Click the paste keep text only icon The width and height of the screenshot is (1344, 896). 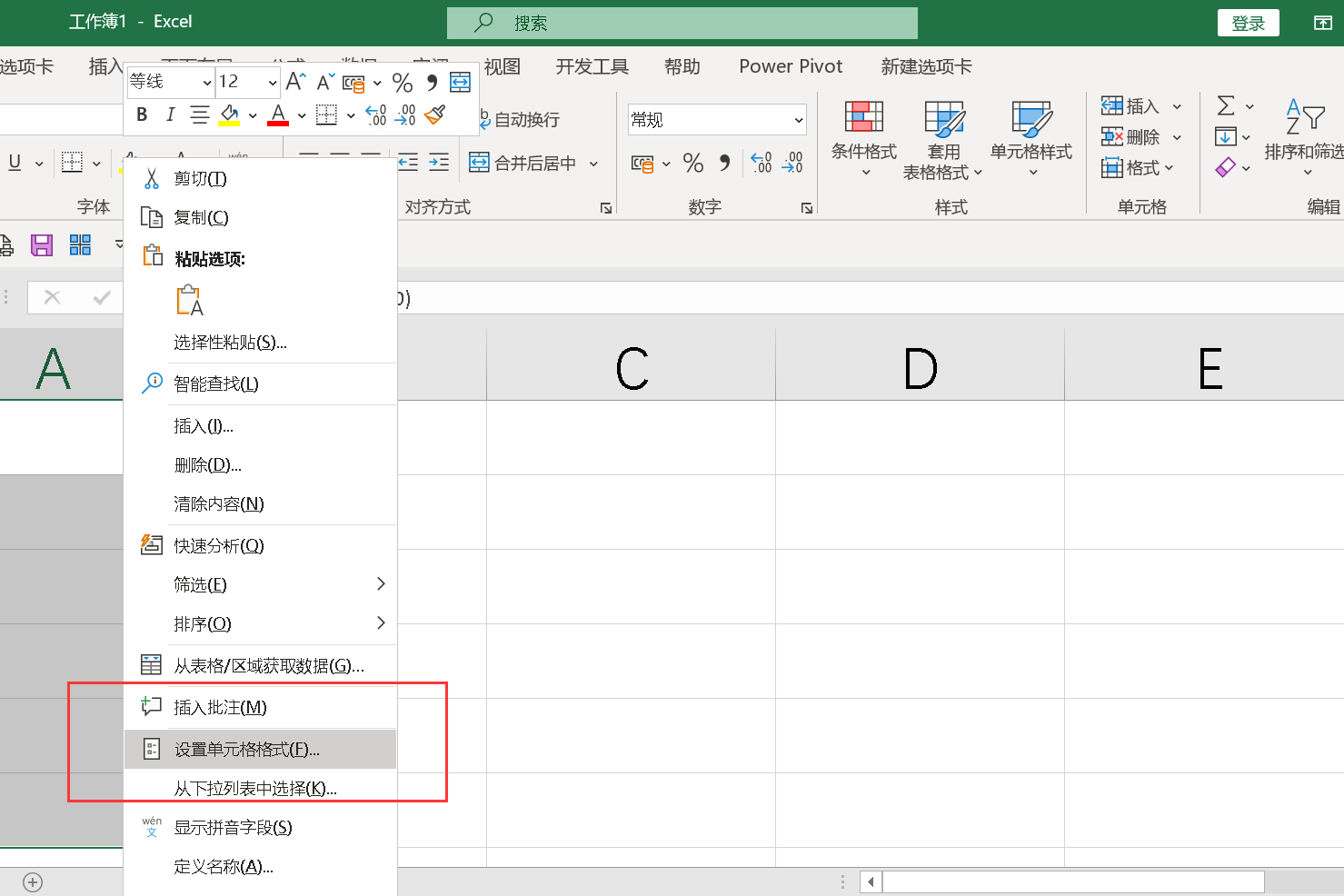(189, 300)
